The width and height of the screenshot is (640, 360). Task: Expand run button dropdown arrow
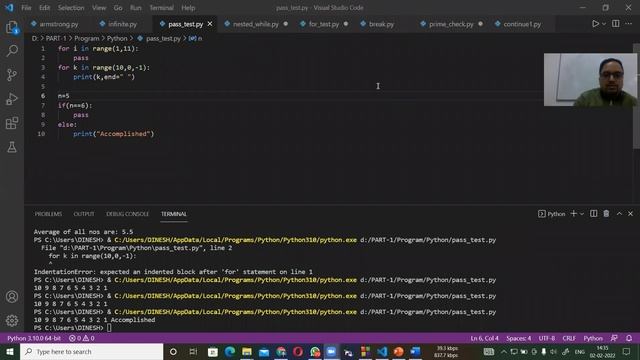point(604,24)
